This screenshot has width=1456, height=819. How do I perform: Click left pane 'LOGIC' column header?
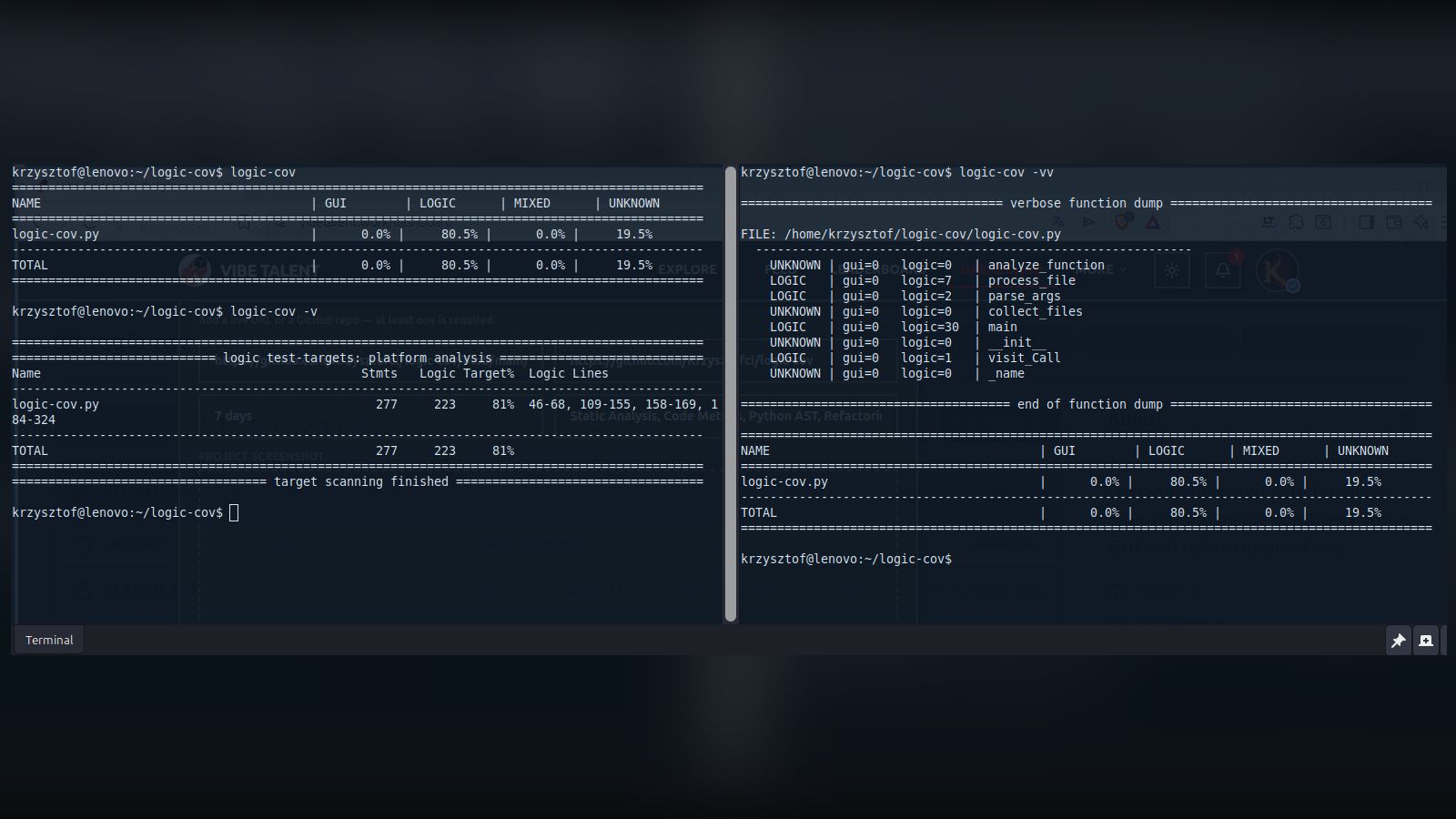[x=438, y=203]
